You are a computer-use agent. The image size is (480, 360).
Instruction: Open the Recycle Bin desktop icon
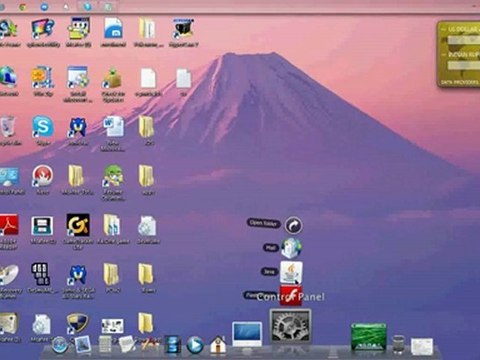pos(7,127)
